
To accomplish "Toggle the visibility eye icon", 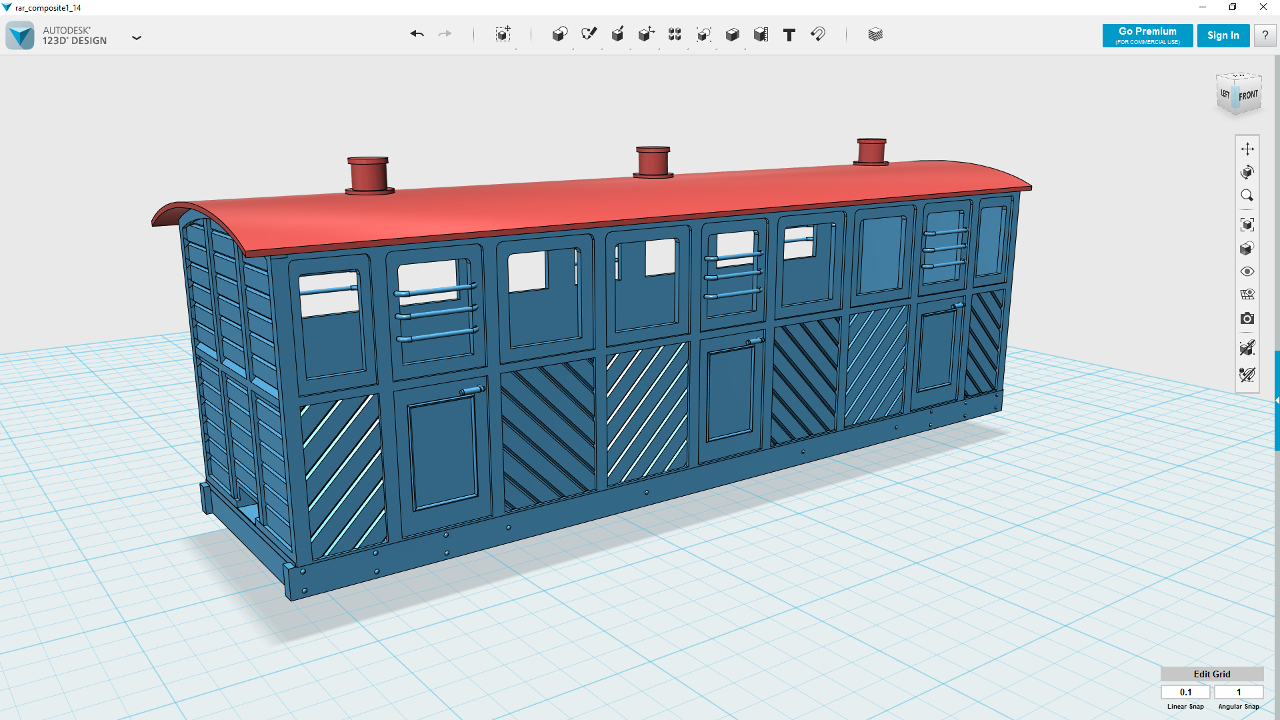I will pos(1247,272).
